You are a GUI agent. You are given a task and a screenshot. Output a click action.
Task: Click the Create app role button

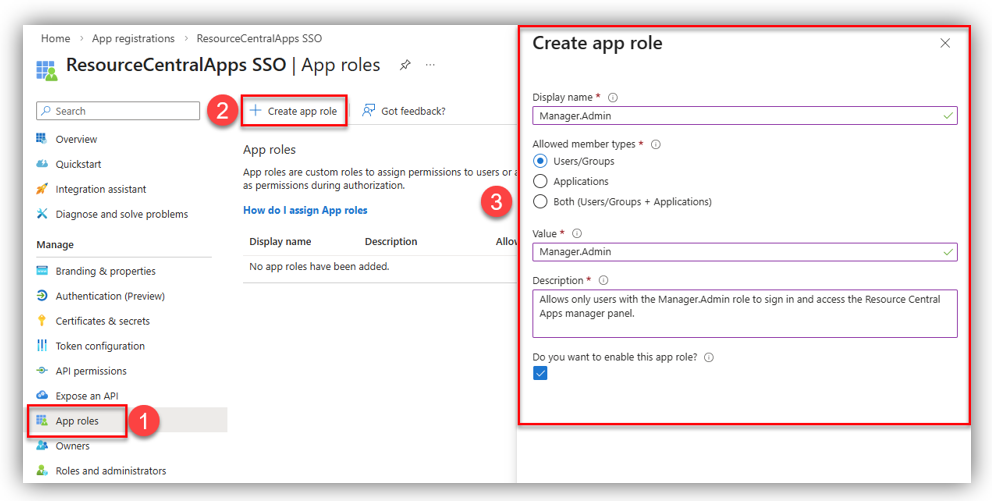[x=294, y=111]
